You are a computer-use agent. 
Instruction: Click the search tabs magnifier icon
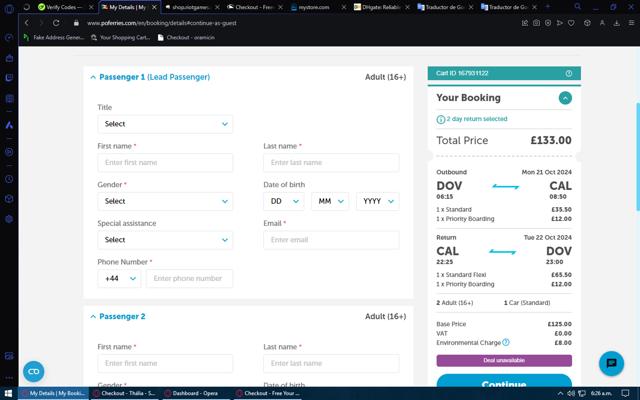578,7
